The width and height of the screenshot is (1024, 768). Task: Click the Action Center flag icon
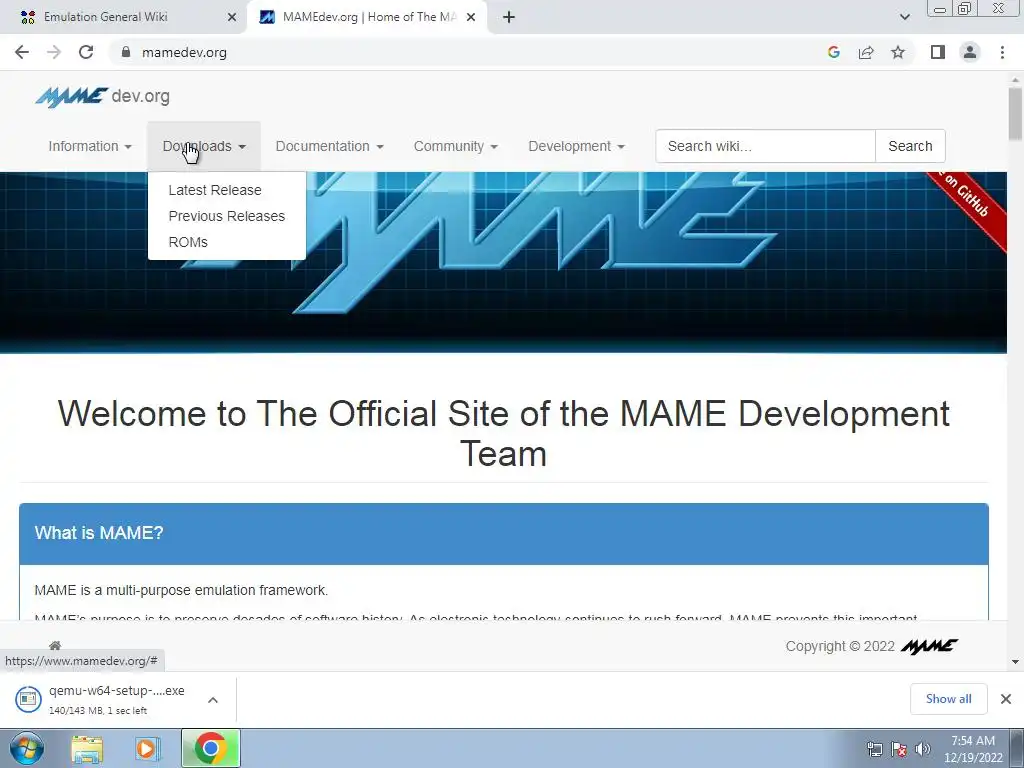coord(899,749)
